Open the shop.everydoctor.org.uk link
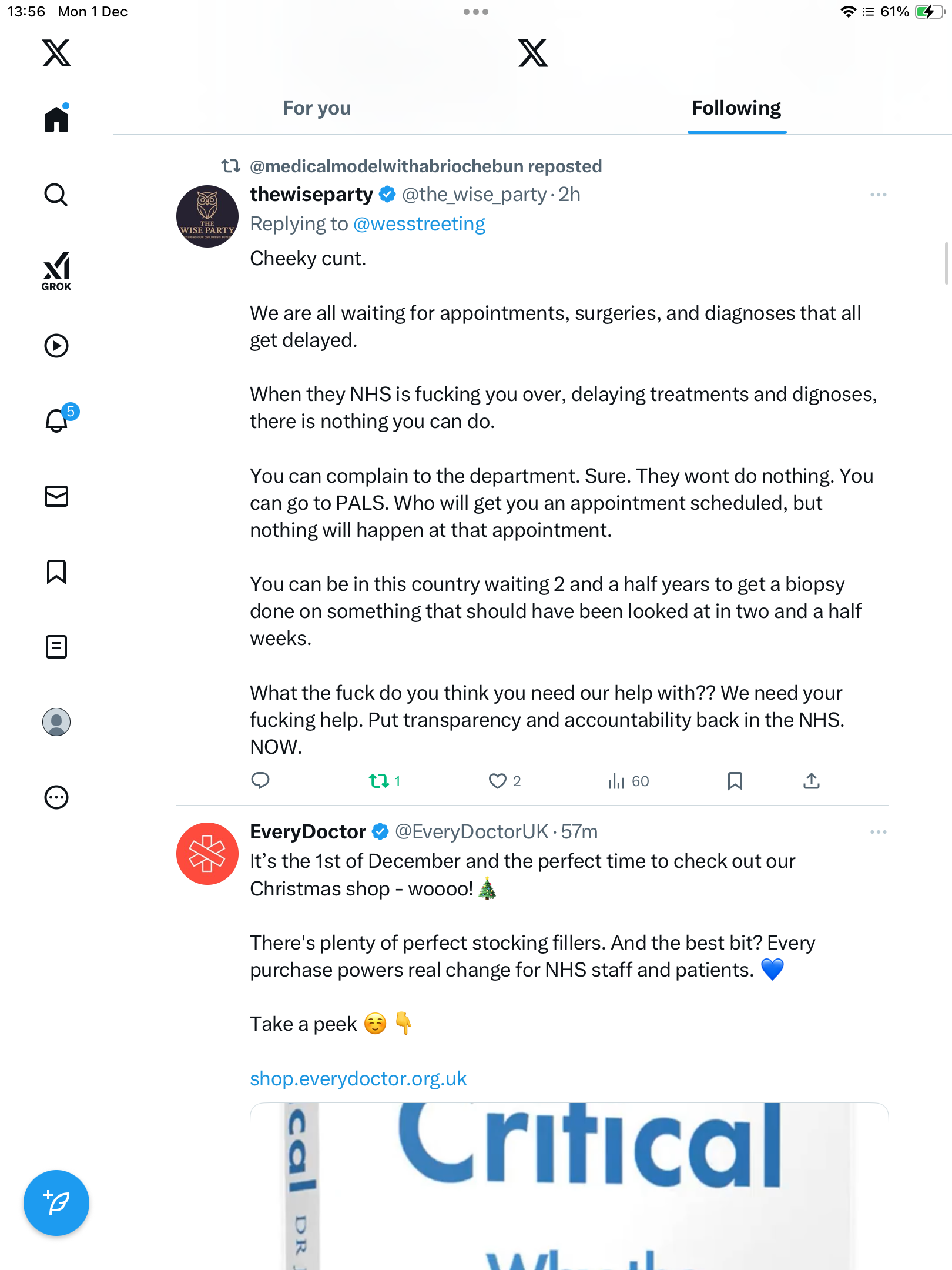This screenshot has width=952, height=1270. [x=358, y=1079]
